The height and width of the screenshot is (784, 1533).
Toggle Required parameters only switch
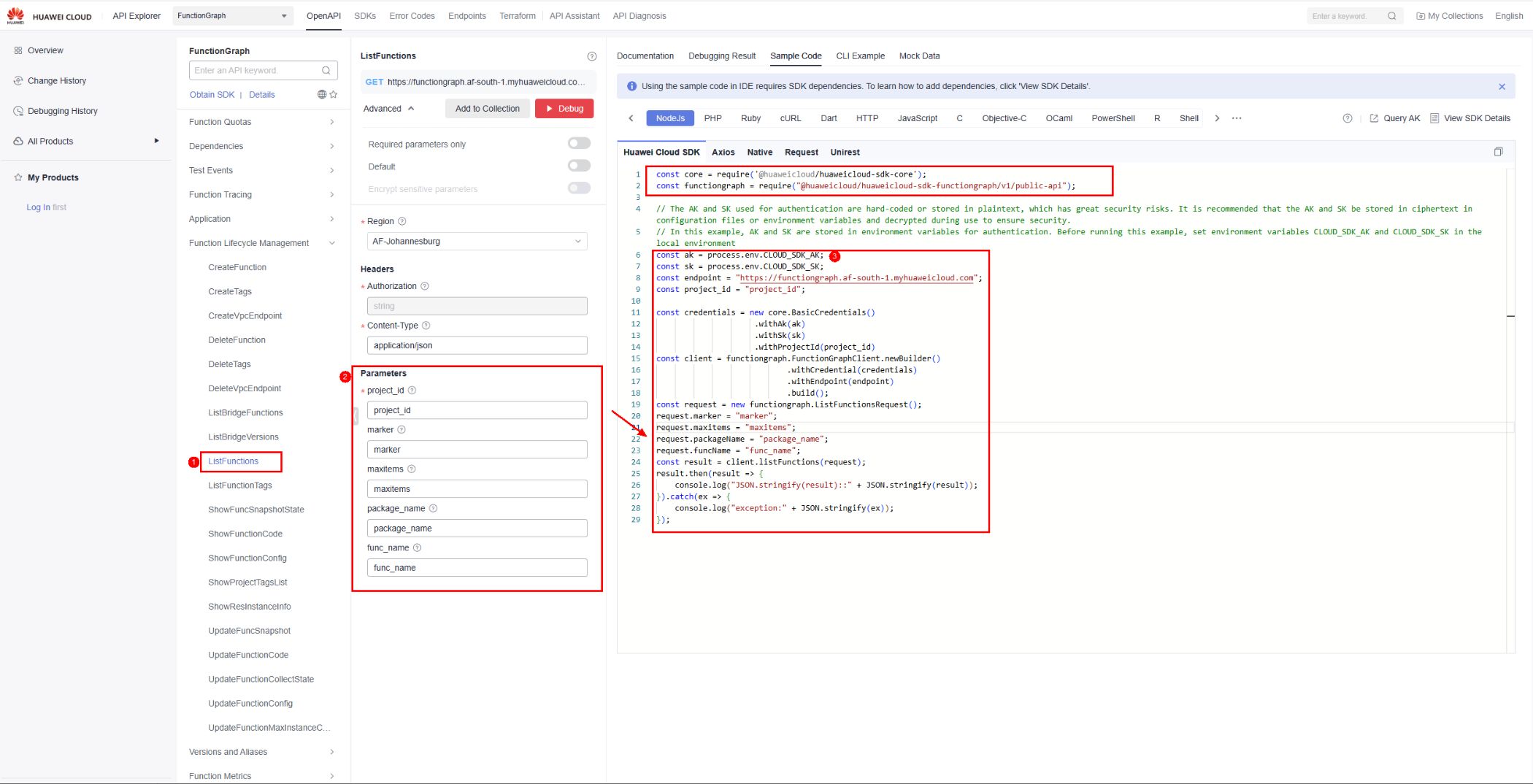coord(579,144)
